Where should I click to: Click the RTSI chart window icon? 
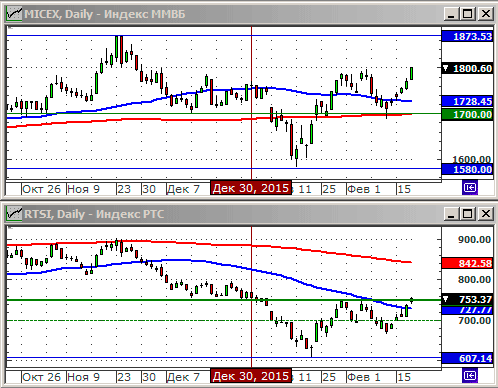[14, 214]
